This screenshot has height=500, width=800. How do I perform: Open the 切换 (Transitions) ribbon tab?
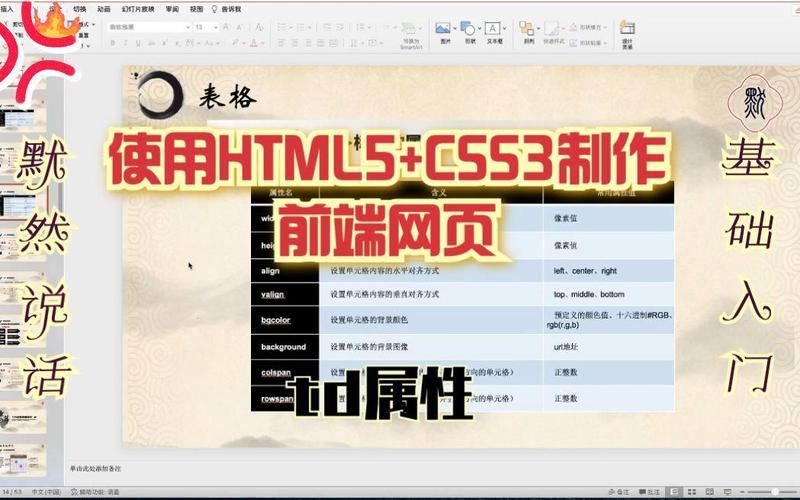click(80, 9)
